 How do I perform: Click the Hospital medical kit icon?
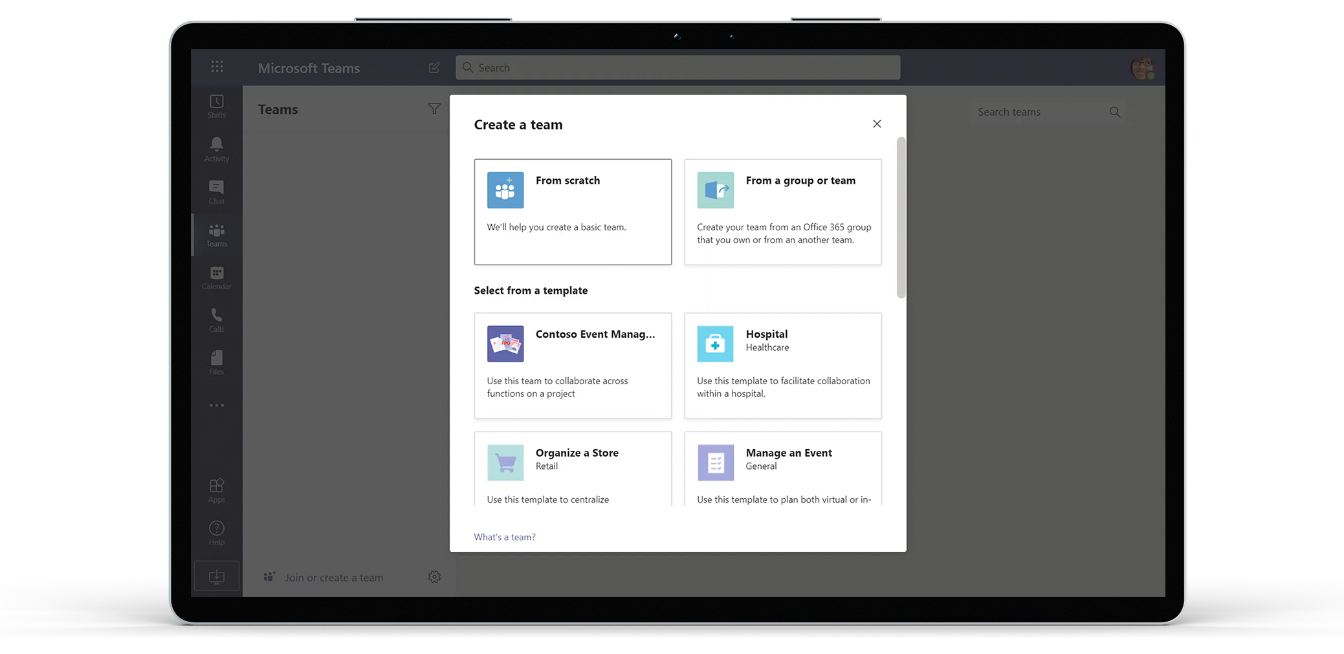pyautogui.click(x=715, y=344)
